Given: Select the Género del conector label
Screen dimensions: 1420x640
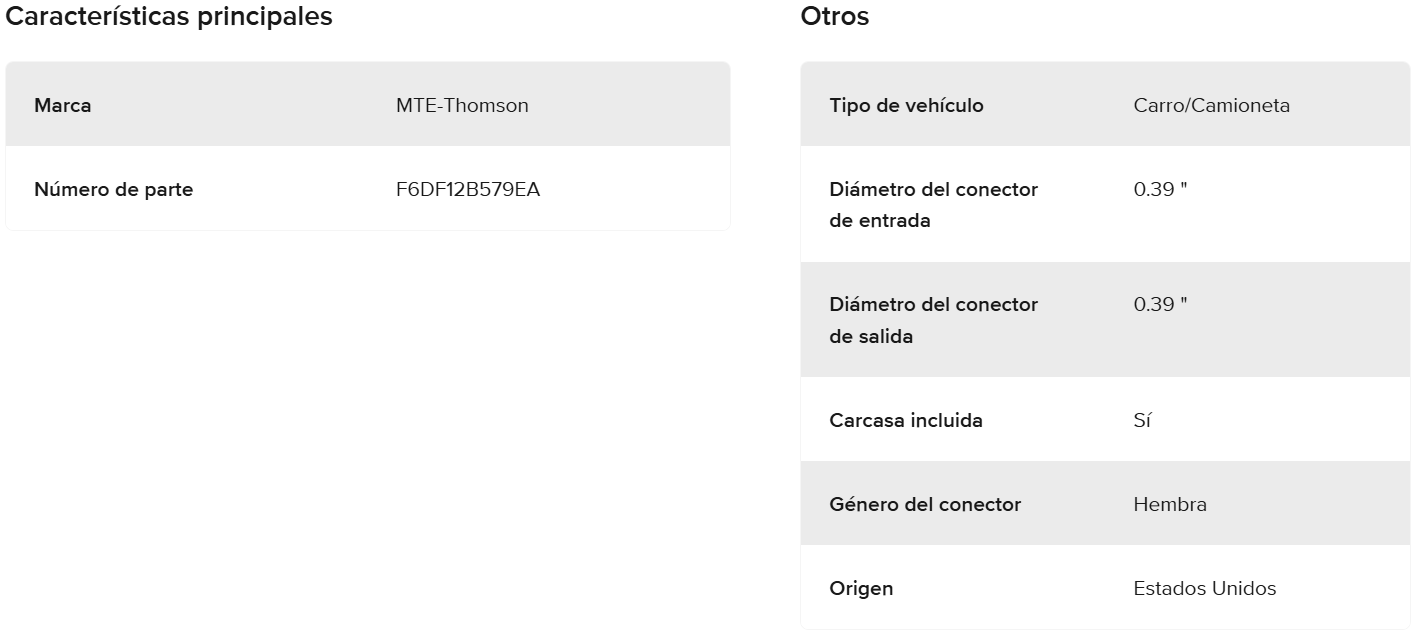Looking at the screenshot, I should coord(925,504).
